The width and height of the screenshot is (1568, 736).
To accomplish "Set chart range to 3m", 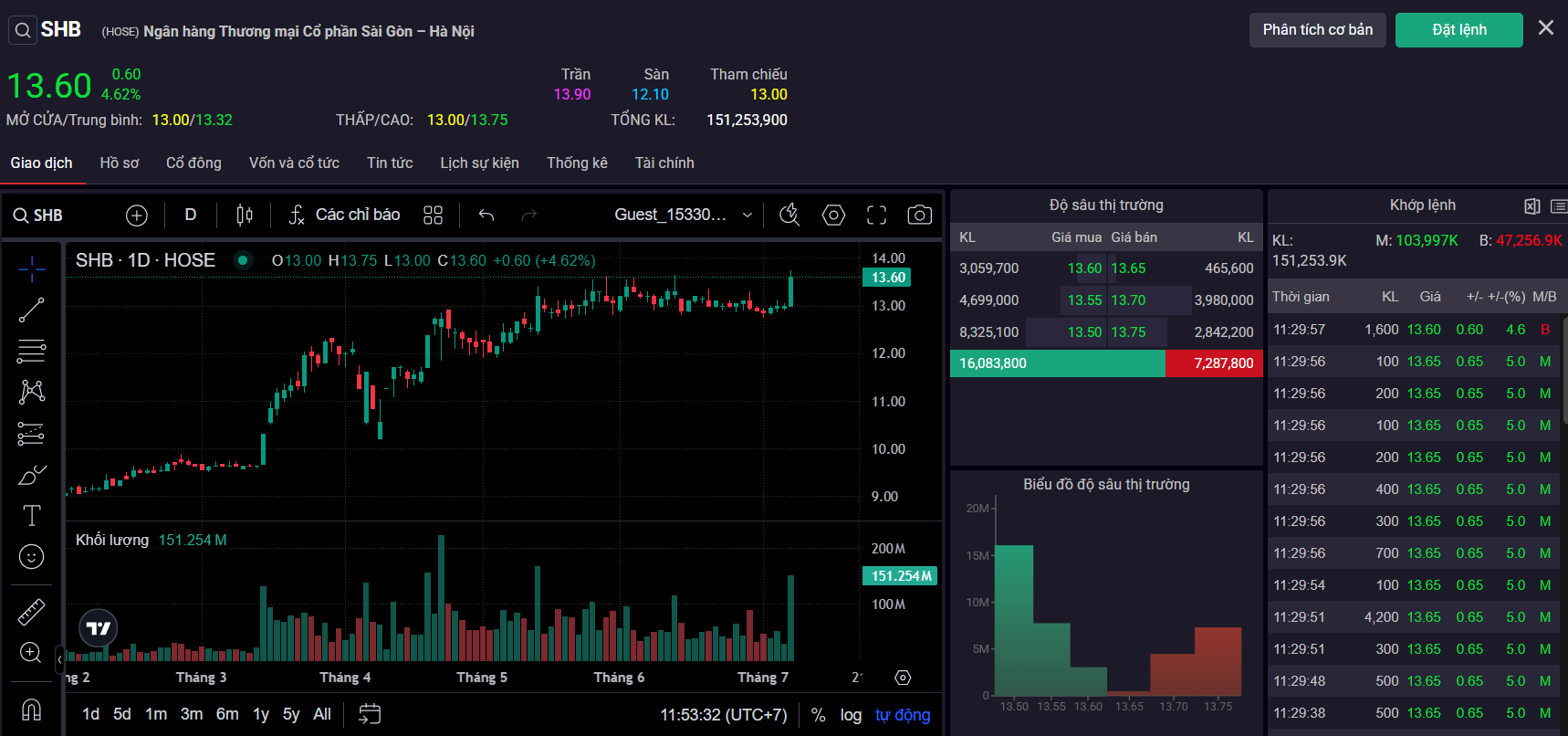I will (x=192, y=714).
